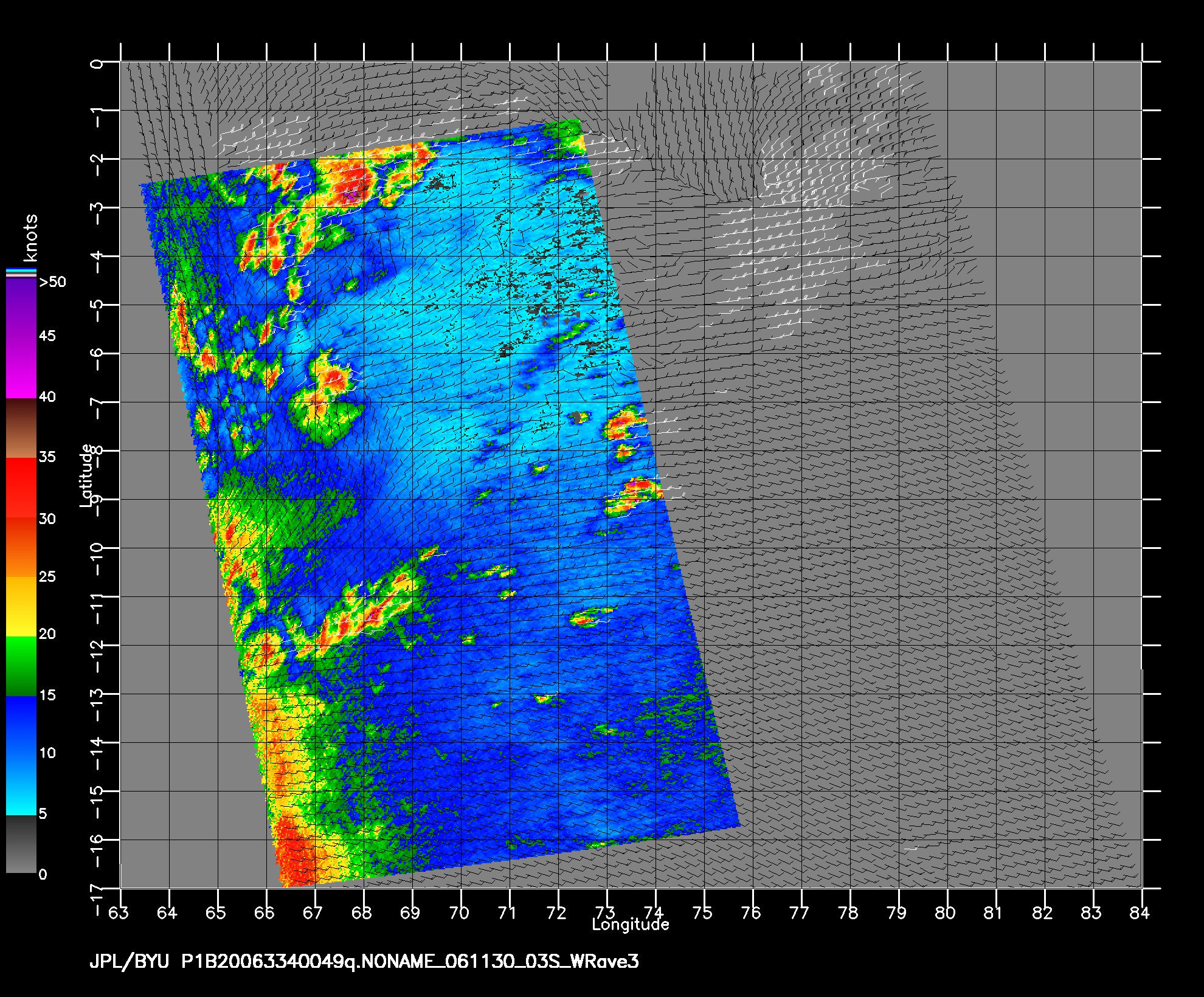Select latitude tick label "-16"
Viewport: 1204px width, 997px height.
(x=97, y=850)
